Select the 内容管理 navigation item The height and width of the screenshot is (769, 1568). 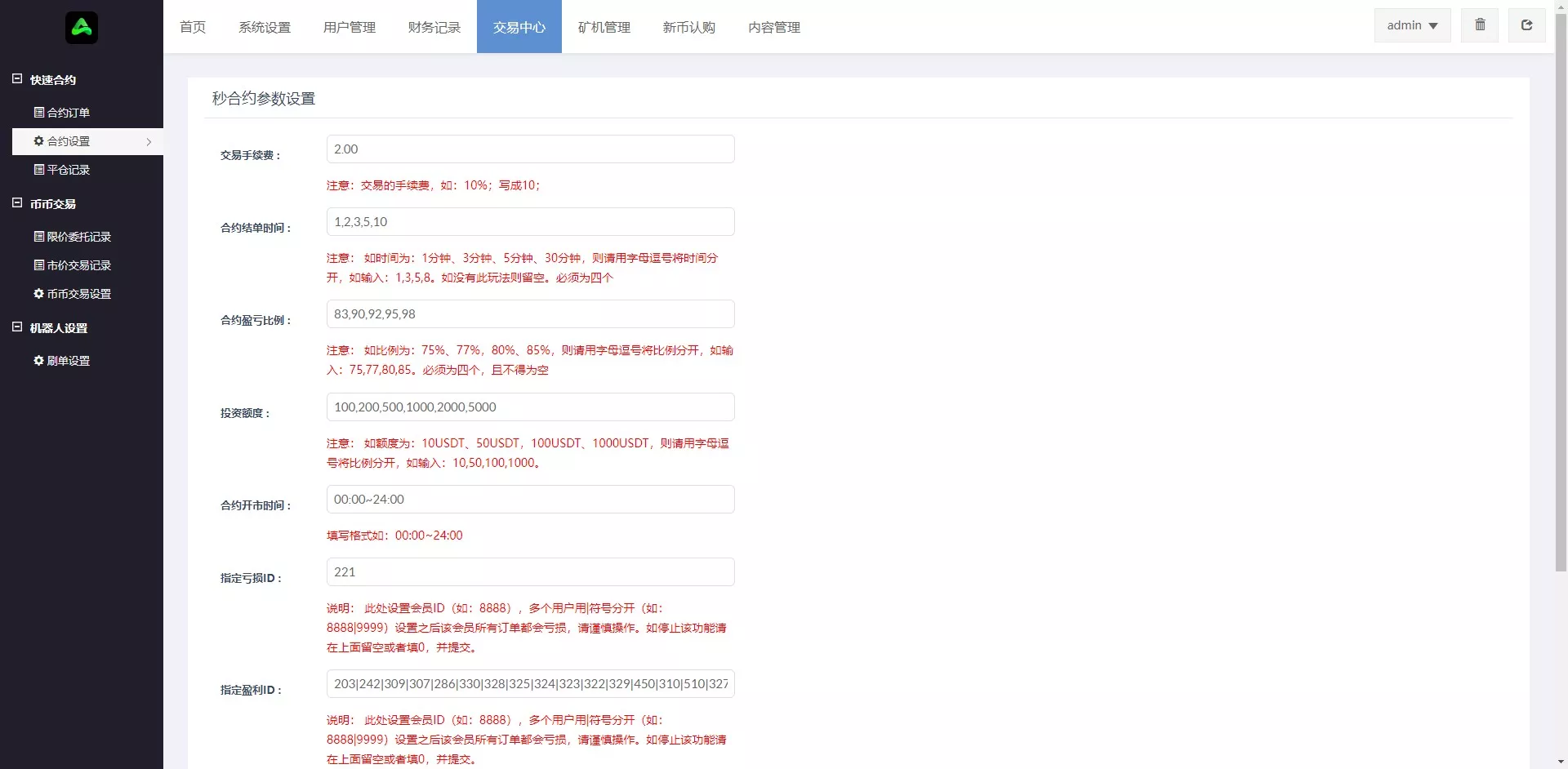tap(773, 27)
